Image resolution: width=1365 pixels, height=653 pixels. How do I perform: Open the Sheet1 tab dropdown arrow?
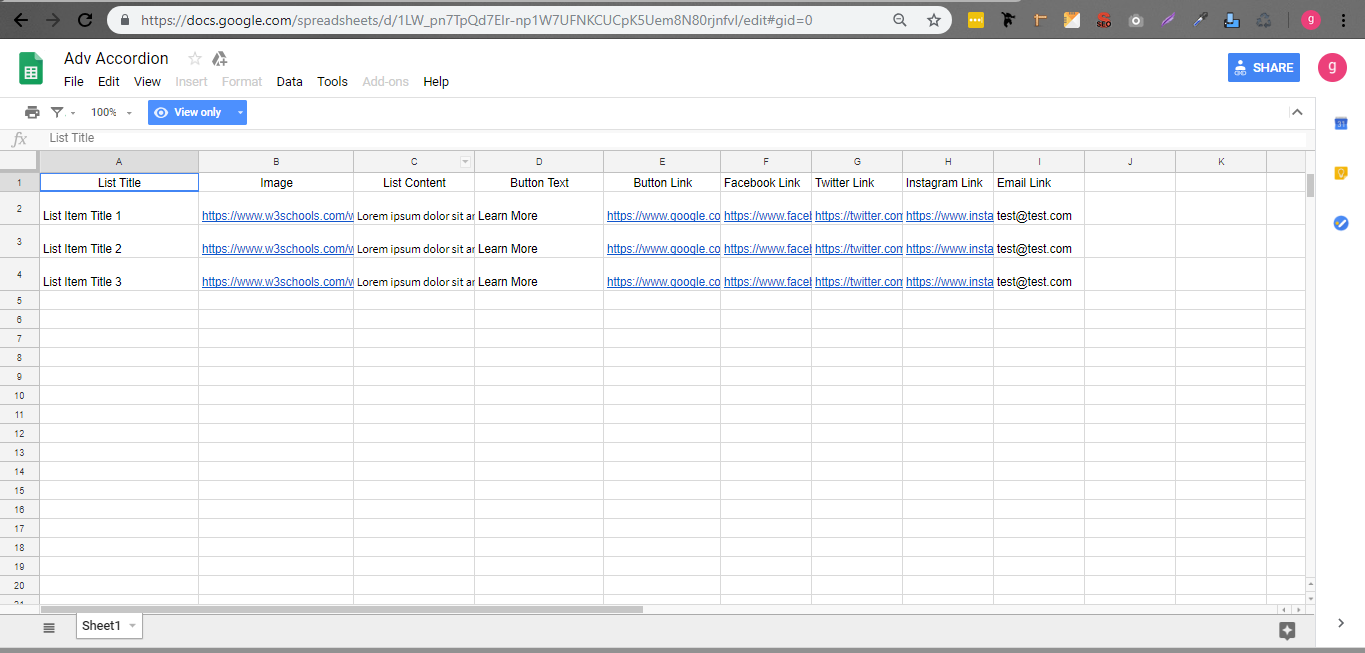(132, 626)
